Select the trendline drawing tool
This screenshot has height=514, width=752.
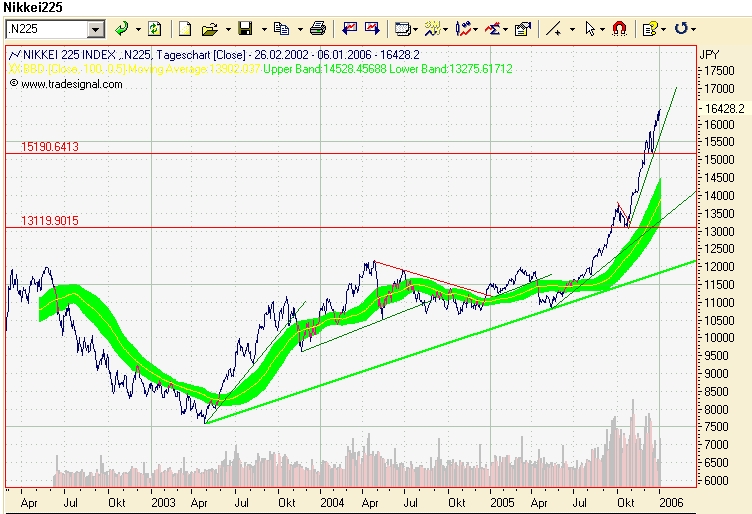click(554, 29)
